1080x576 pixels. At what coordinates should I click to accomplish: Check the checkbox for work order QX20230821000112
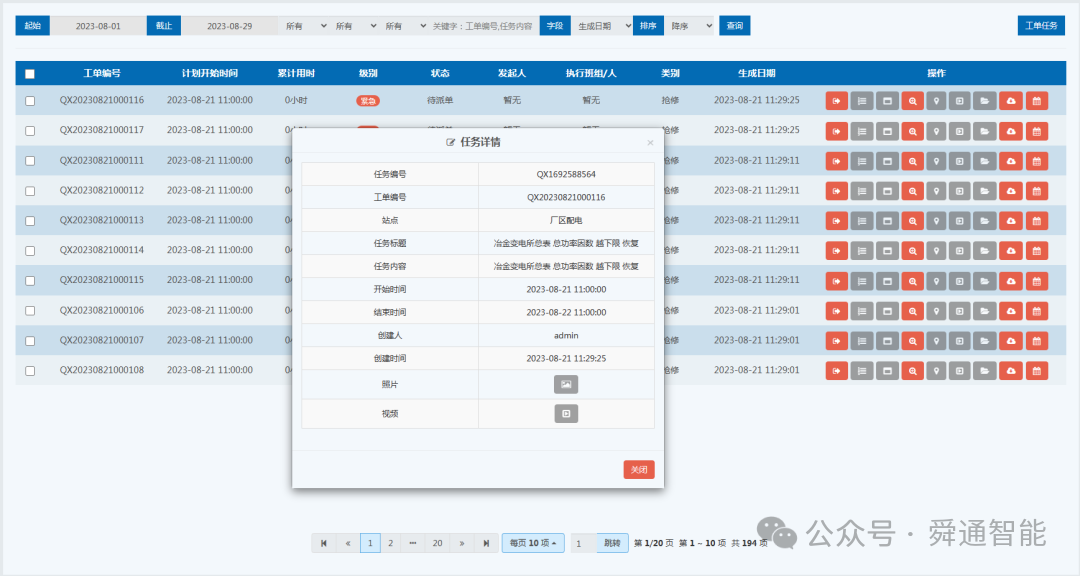tap(27, 190)
